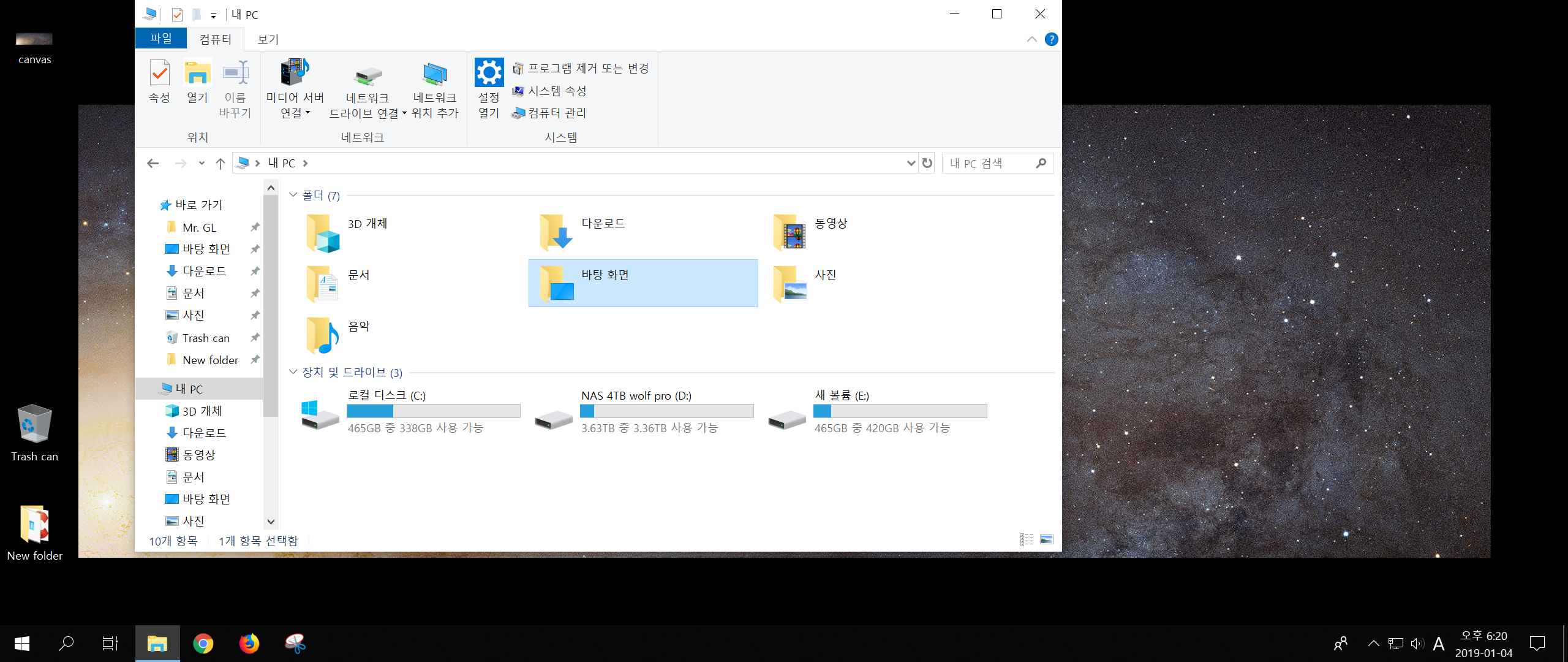Select 새 볼륨 (E:) drive

click(x=876, y=412)
